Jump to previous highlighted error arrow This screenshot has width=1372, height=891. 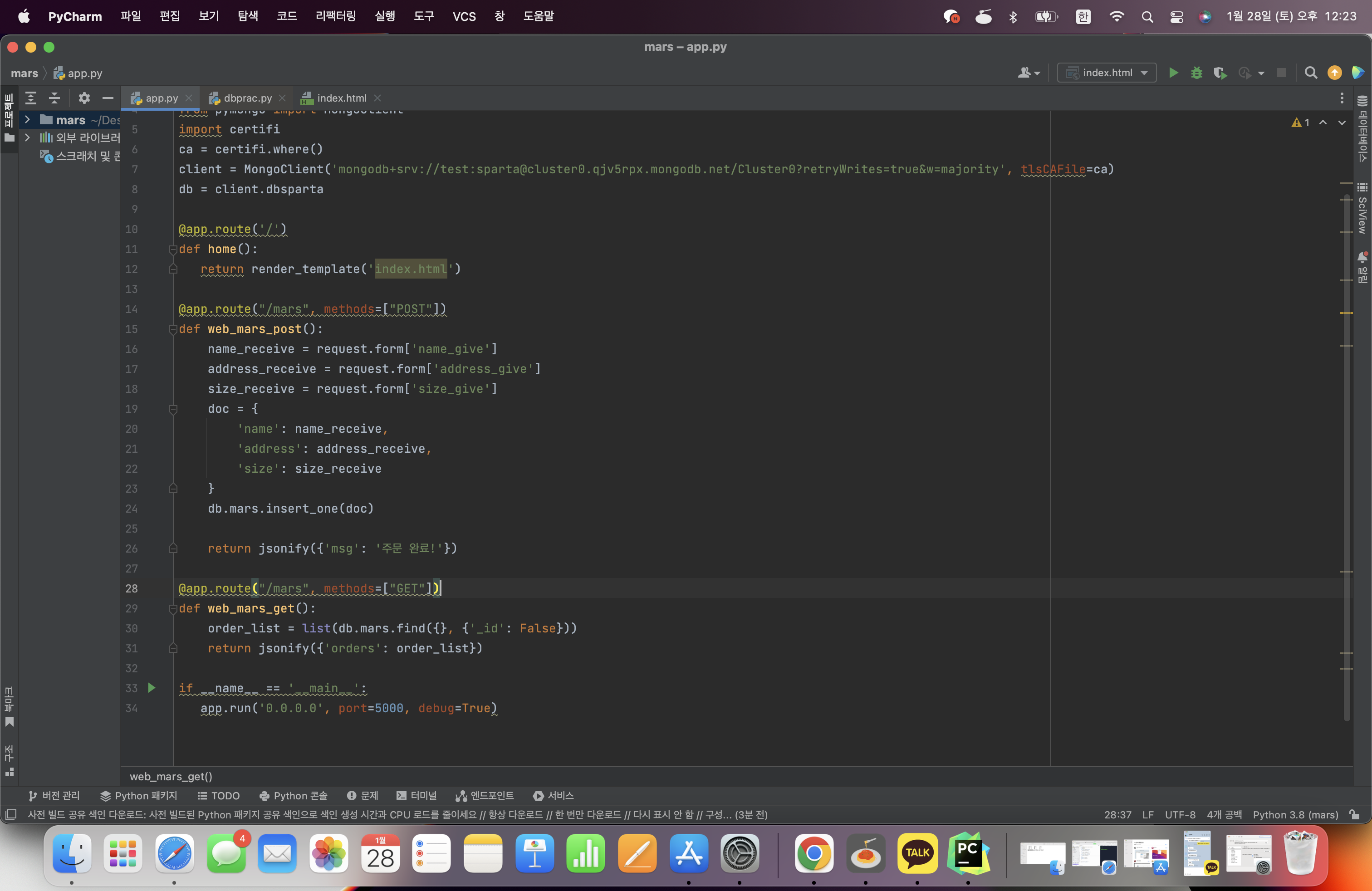coord(1323,123)
